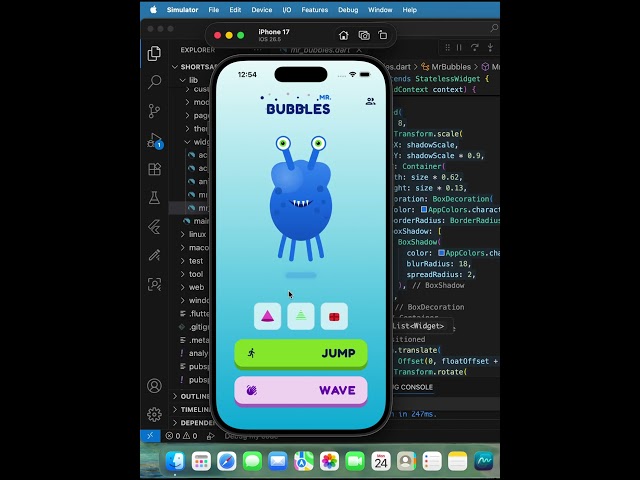The image size is (640, 480).
Task: Open Launchpad from the Dock
Action: (201, 462)
